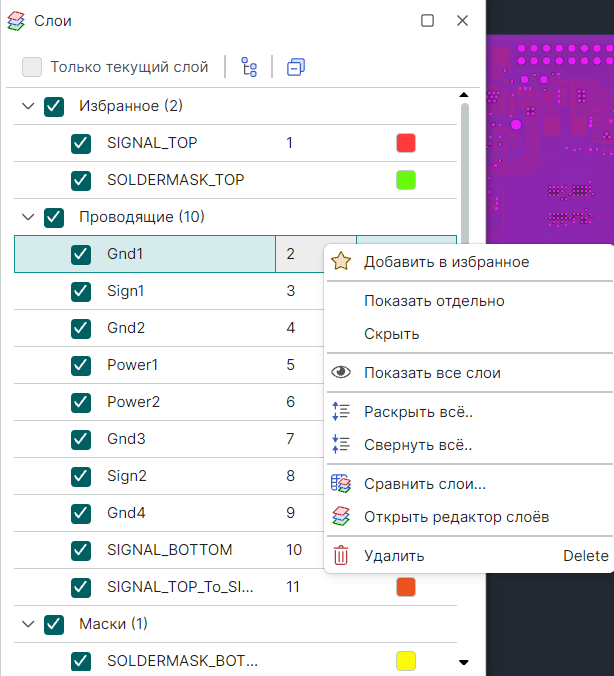The height and width of the screenshot is (676, 614).
Task: Open the orange swatch of SIGNAL_TOP_To_SI...
Action: (406, 587)
